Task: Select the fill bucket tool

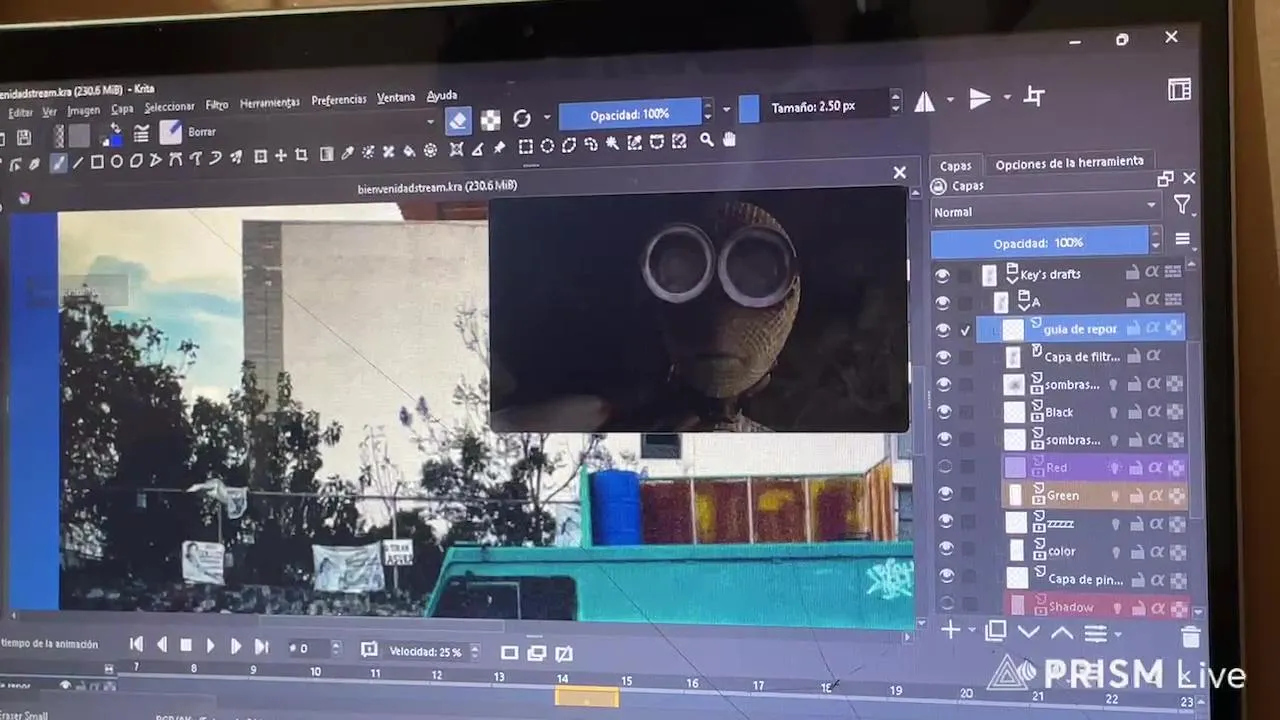Action: (409, 151)
